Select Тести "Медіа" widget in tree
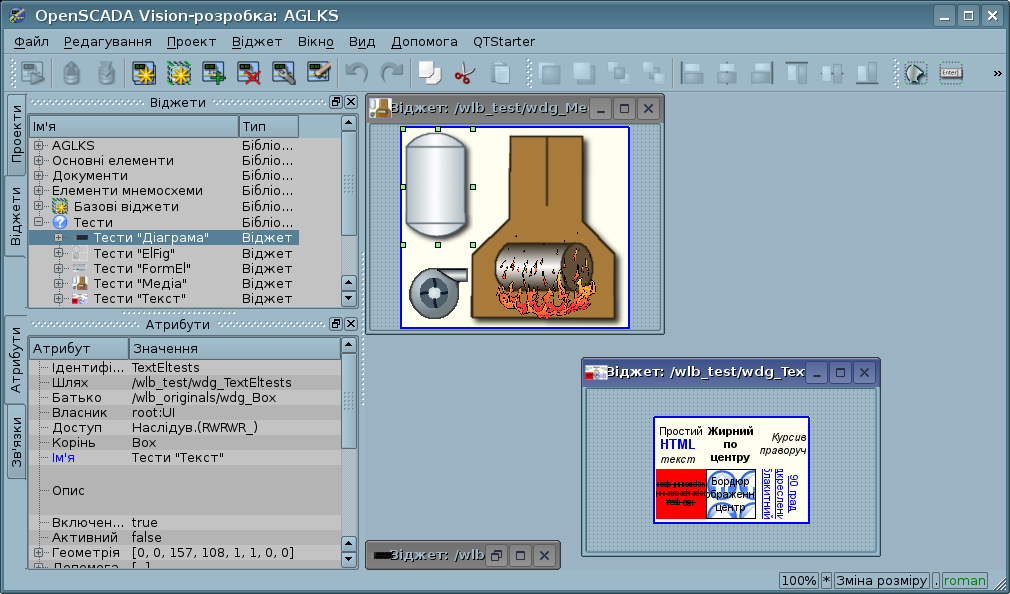The image size is (1010, 594). coord(139,283)
